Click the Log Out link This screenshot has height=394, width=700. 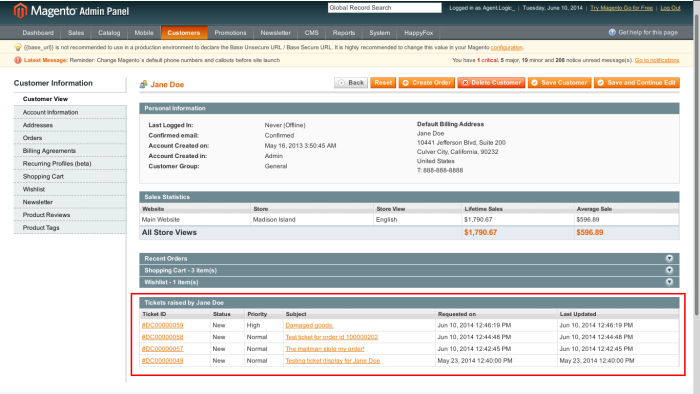point(671,8)
